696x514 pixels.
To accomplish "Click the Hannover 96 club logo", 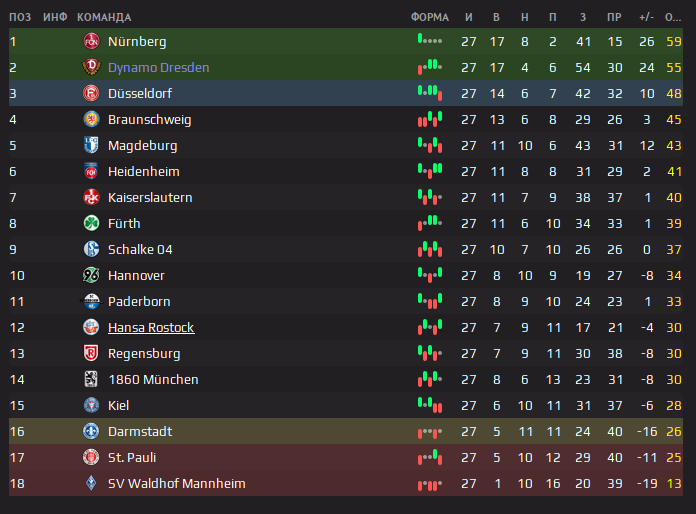I will pyautogui.click(x=91, y=275).
